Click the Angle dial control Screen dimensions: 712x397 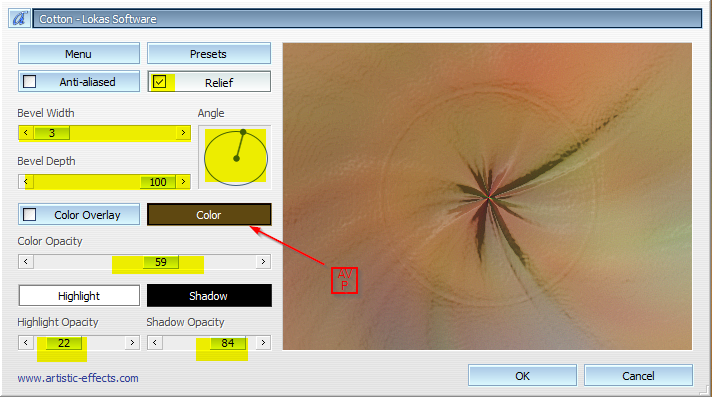click(236, 158)
